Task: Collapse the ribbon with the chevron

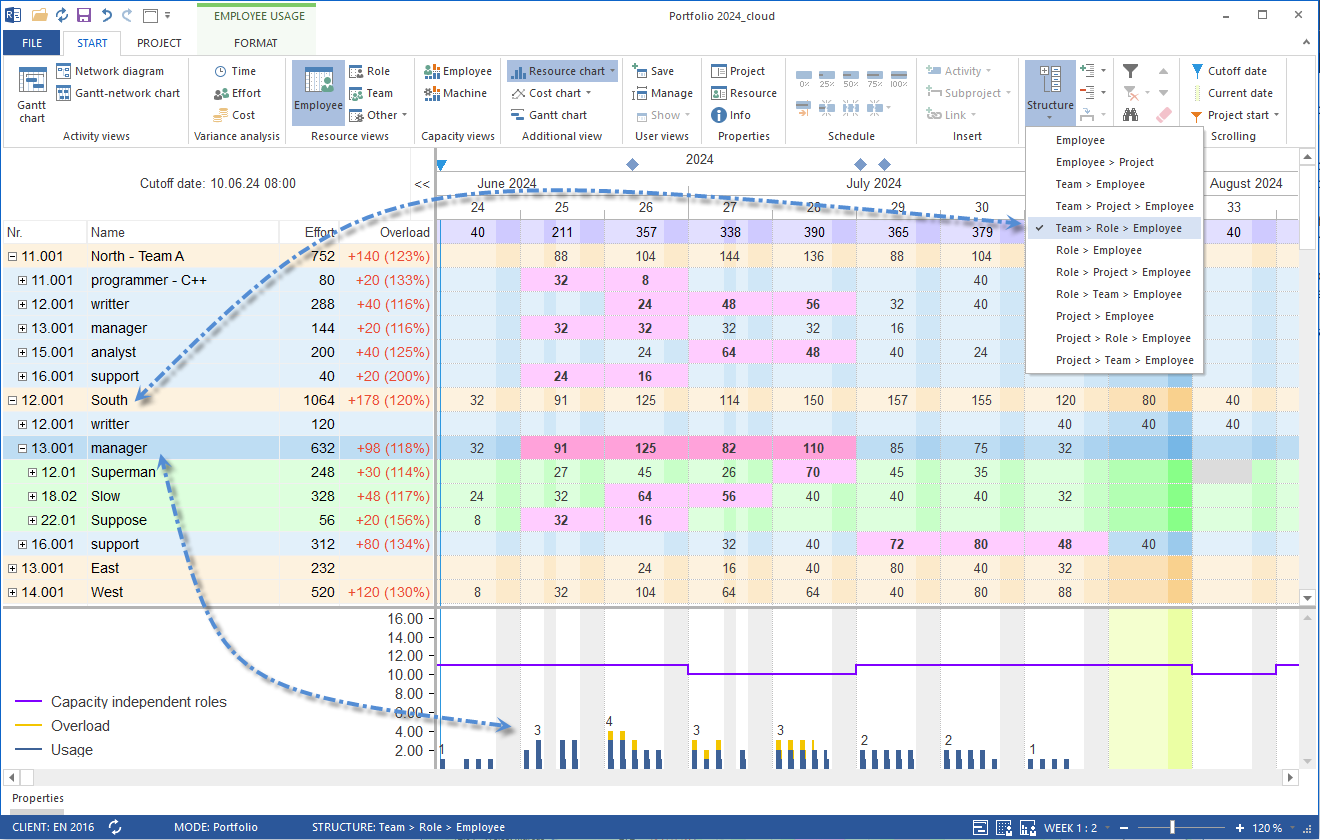Action: (1305, 43)
